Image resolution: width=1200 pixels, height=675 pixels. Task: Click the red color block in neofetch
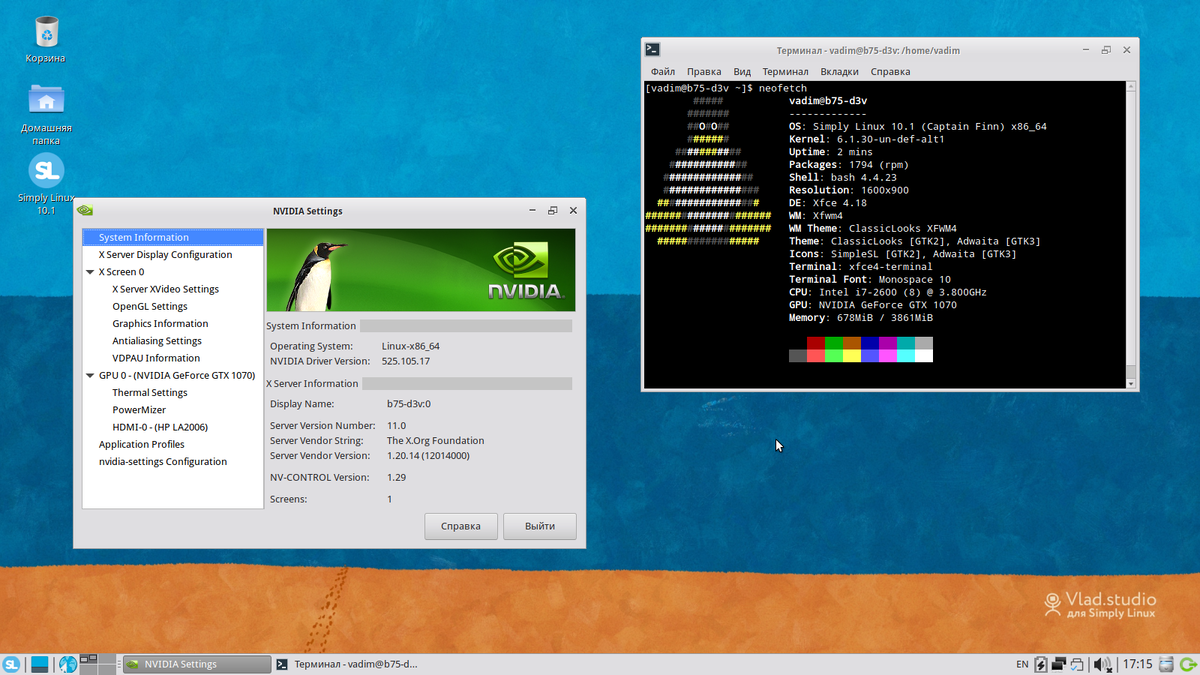[816, 343]
